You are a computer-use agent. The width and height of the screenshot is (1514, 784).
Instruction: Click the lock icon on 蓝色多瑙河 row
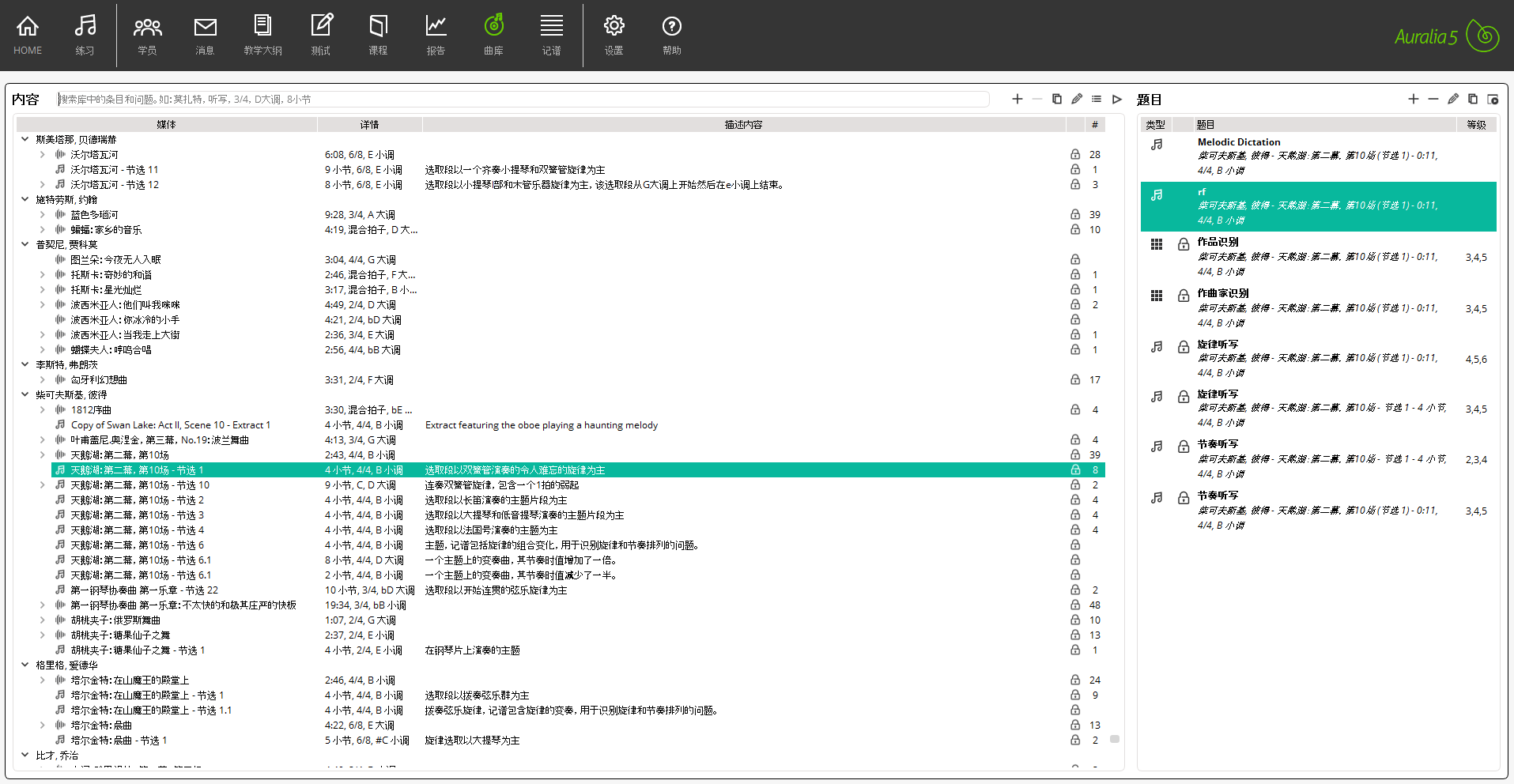coord(1075,214)
